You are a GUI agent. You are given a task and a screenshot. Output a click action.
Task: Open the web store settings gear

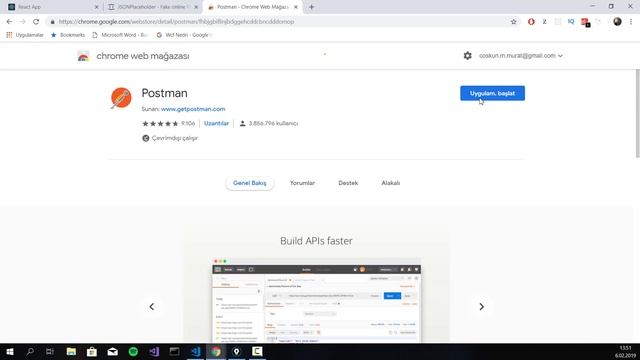467,56
